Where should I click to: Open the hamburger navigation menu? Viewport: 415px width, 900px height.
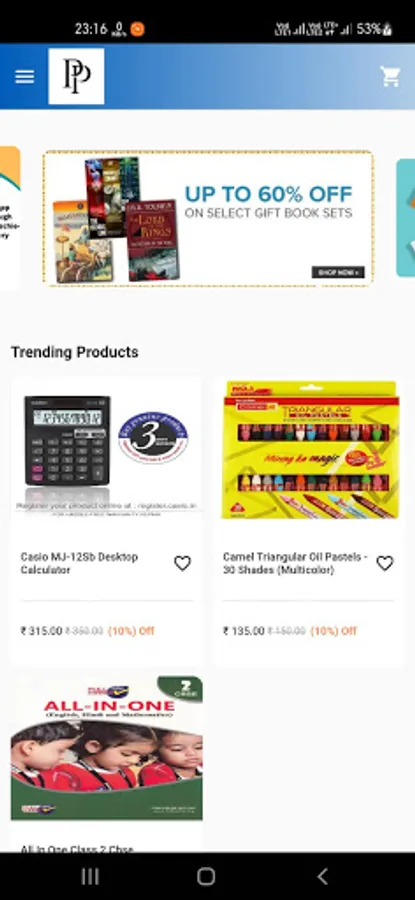(x=24, y=76)
